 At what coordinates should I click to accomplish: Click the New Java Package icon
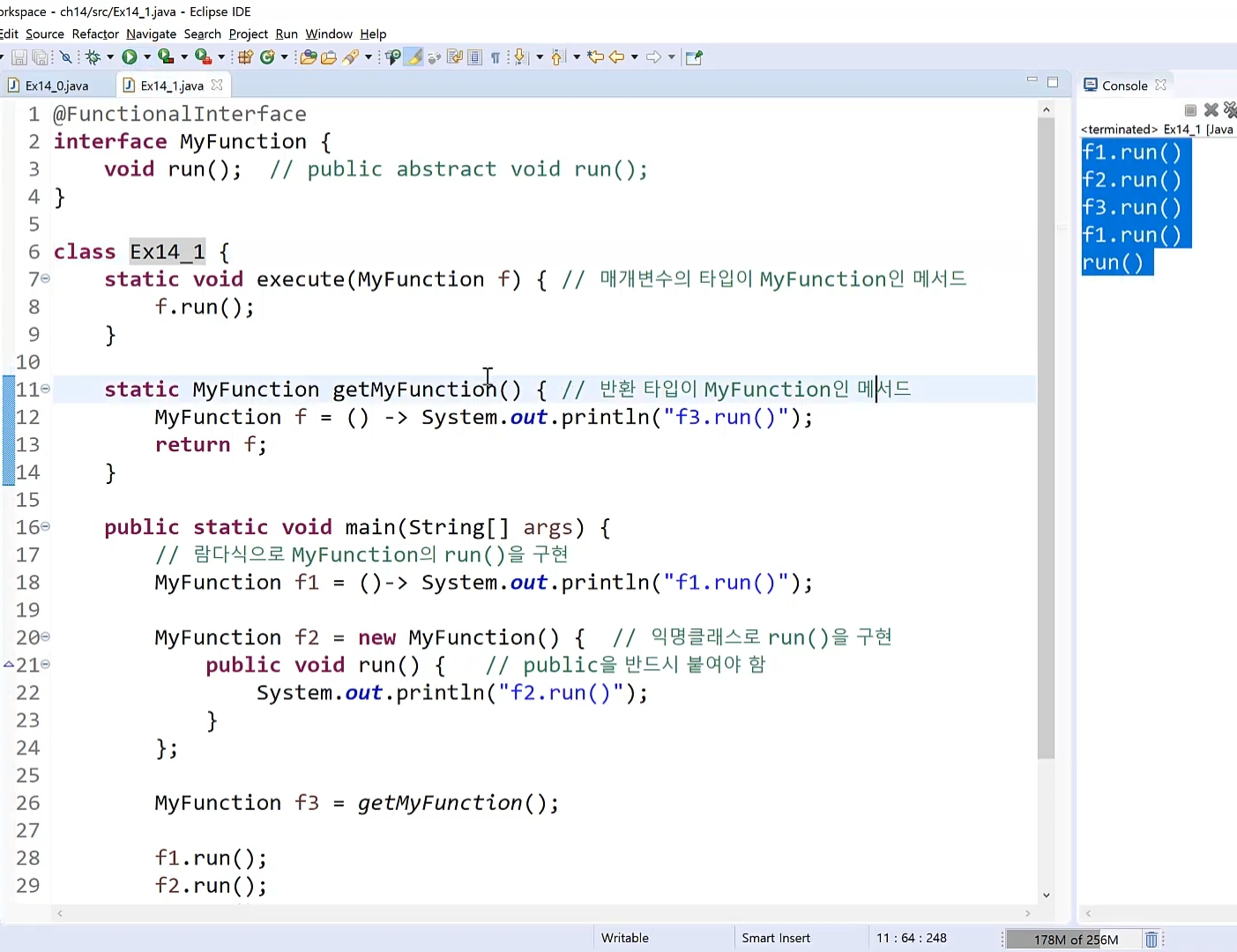[x=246, y=57]
